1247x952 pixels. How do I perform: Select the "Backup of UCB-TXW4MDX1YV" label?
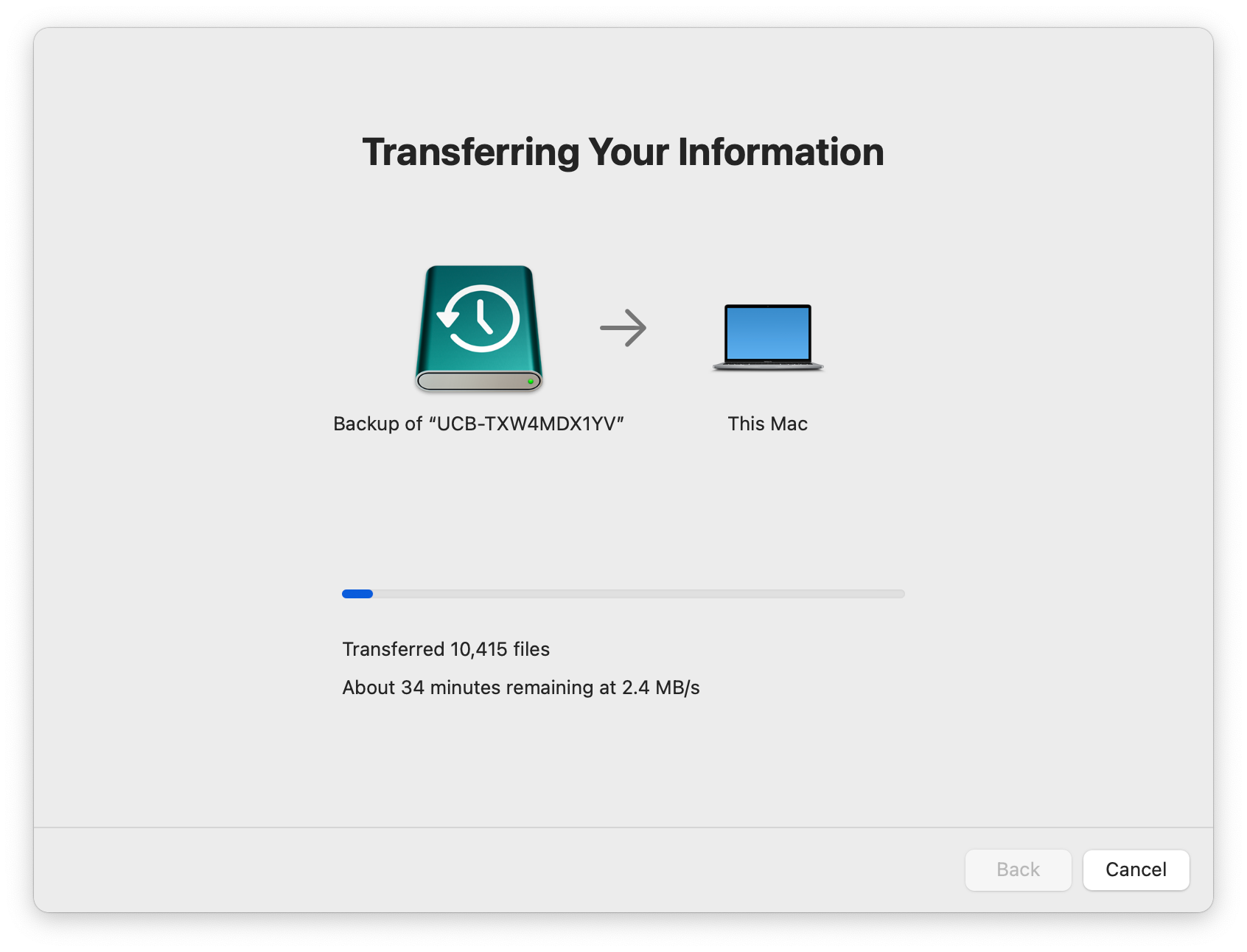point(478,424)
